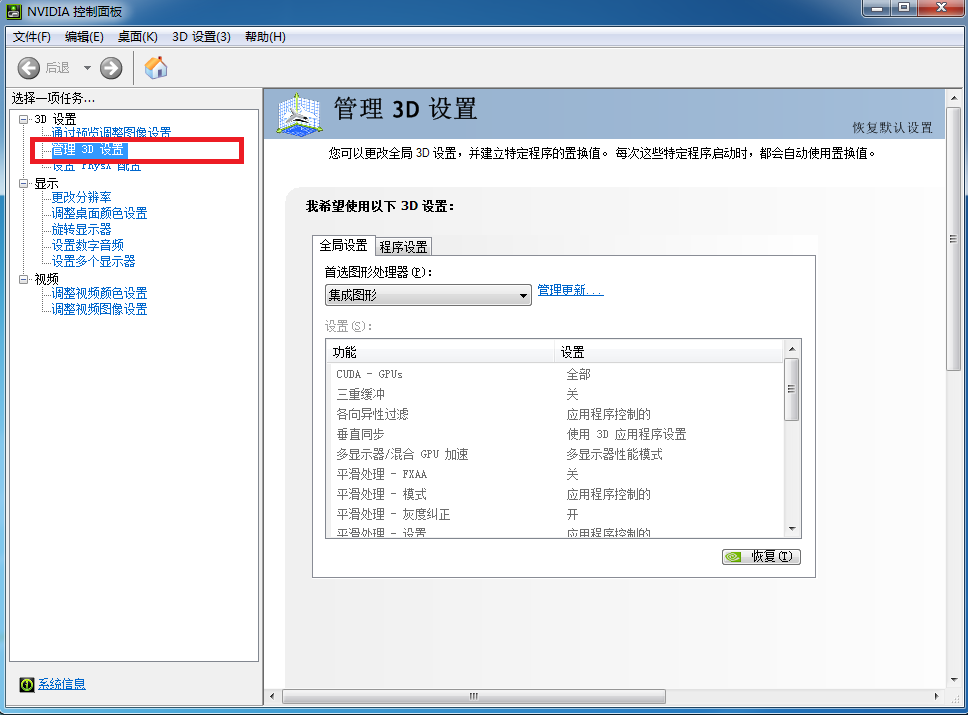Click the horizontal scrollbar left arrow
The image size is (968, 715).
[x=272, y=696]
